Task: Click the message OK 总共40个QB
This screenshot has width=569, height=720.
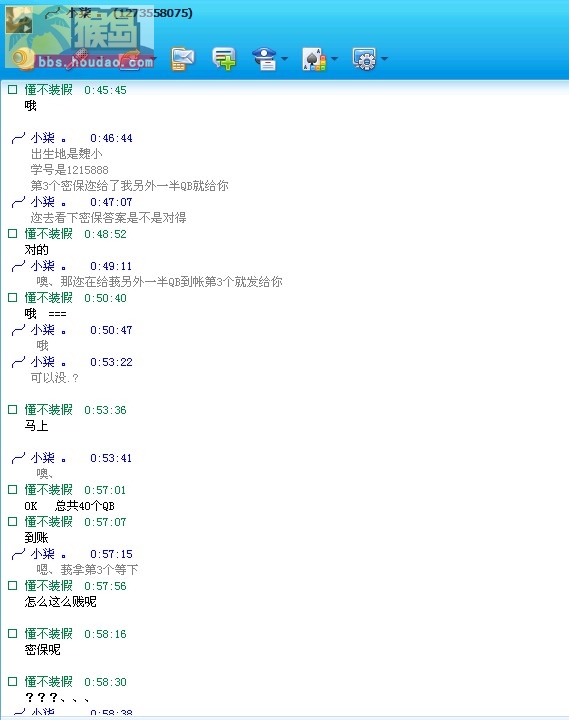Action: click(69, 506)
